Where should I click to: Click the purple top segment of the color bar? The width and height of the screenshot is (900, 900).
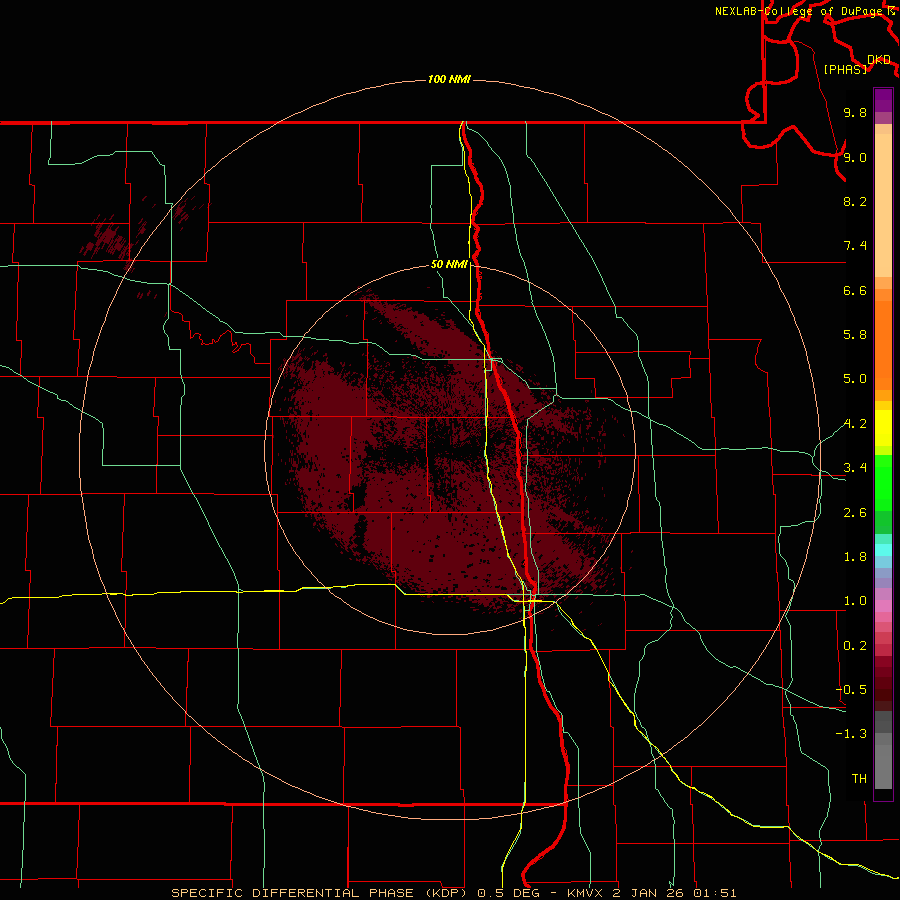tap(883, 100)
